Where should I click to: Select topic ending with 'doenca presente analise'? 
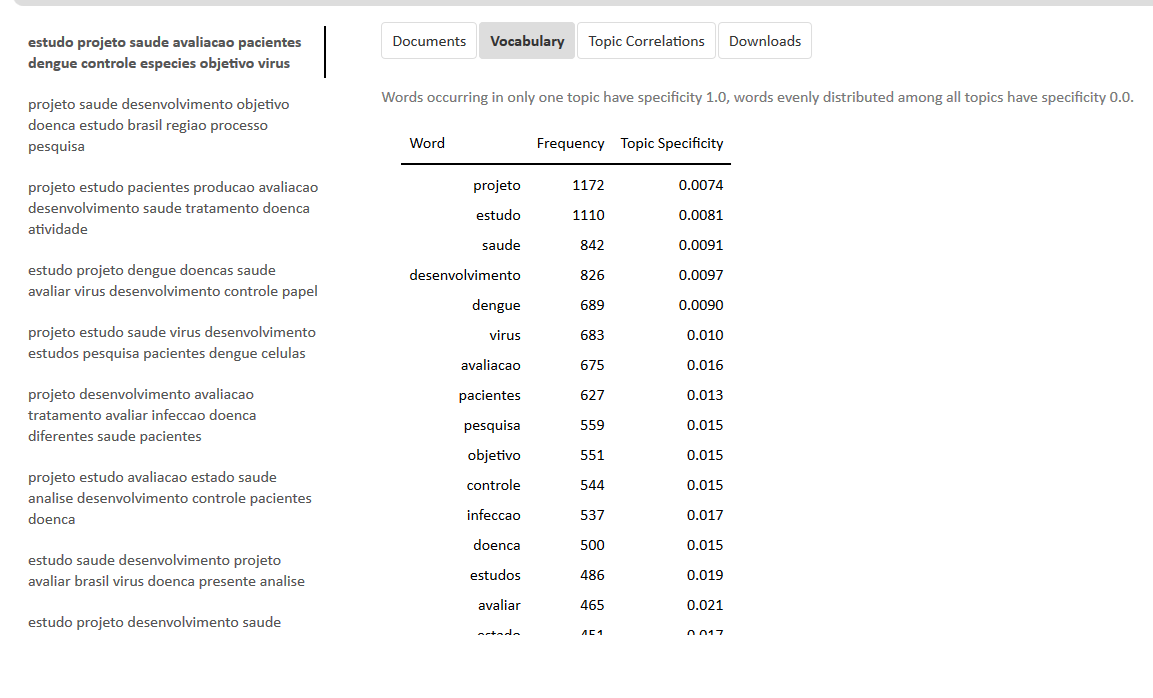click(x=165, y=571)
